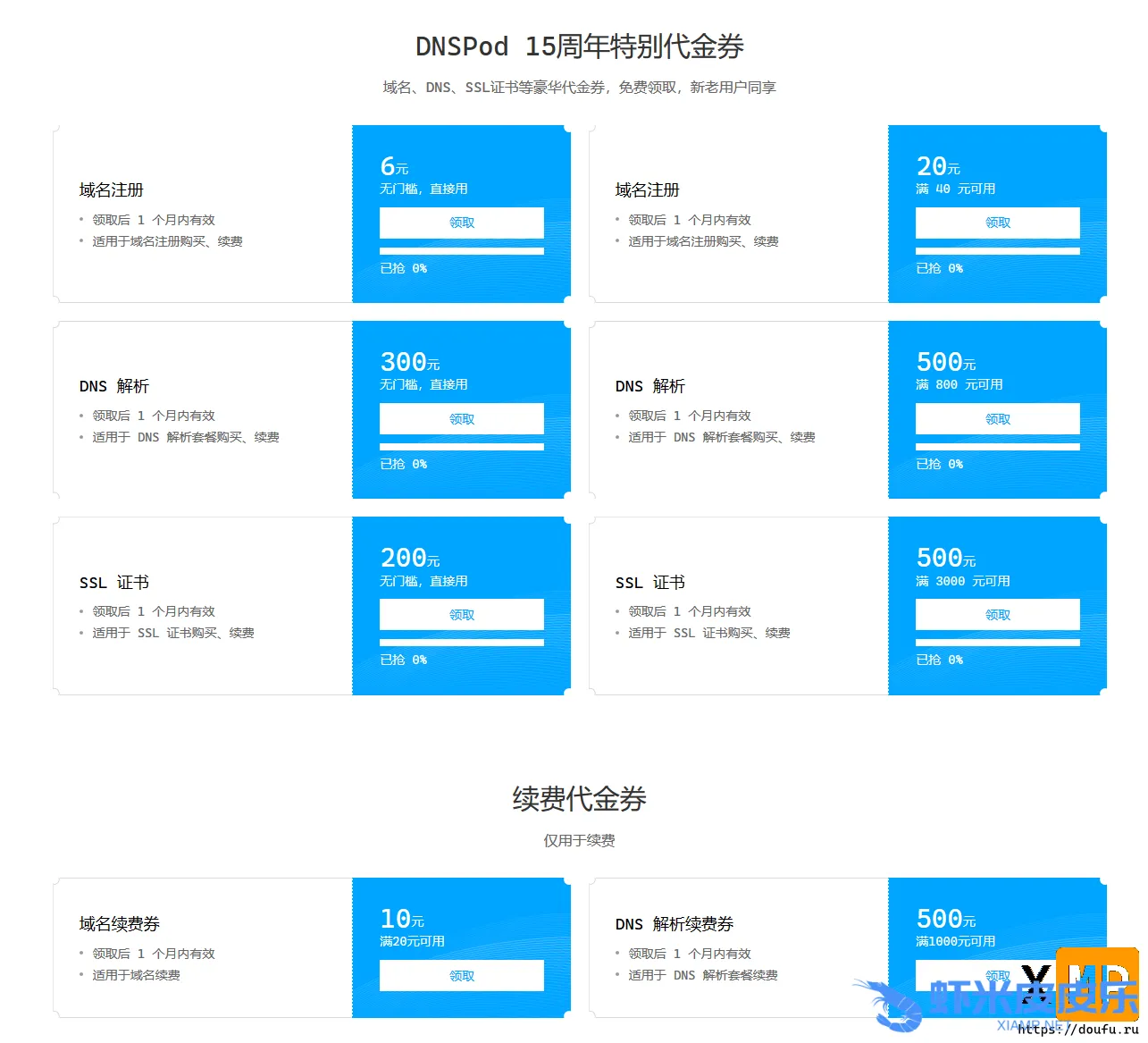
Task: Click '领取后 1 个月内有效' in 域名续费券 card
Action: point(154,955)
